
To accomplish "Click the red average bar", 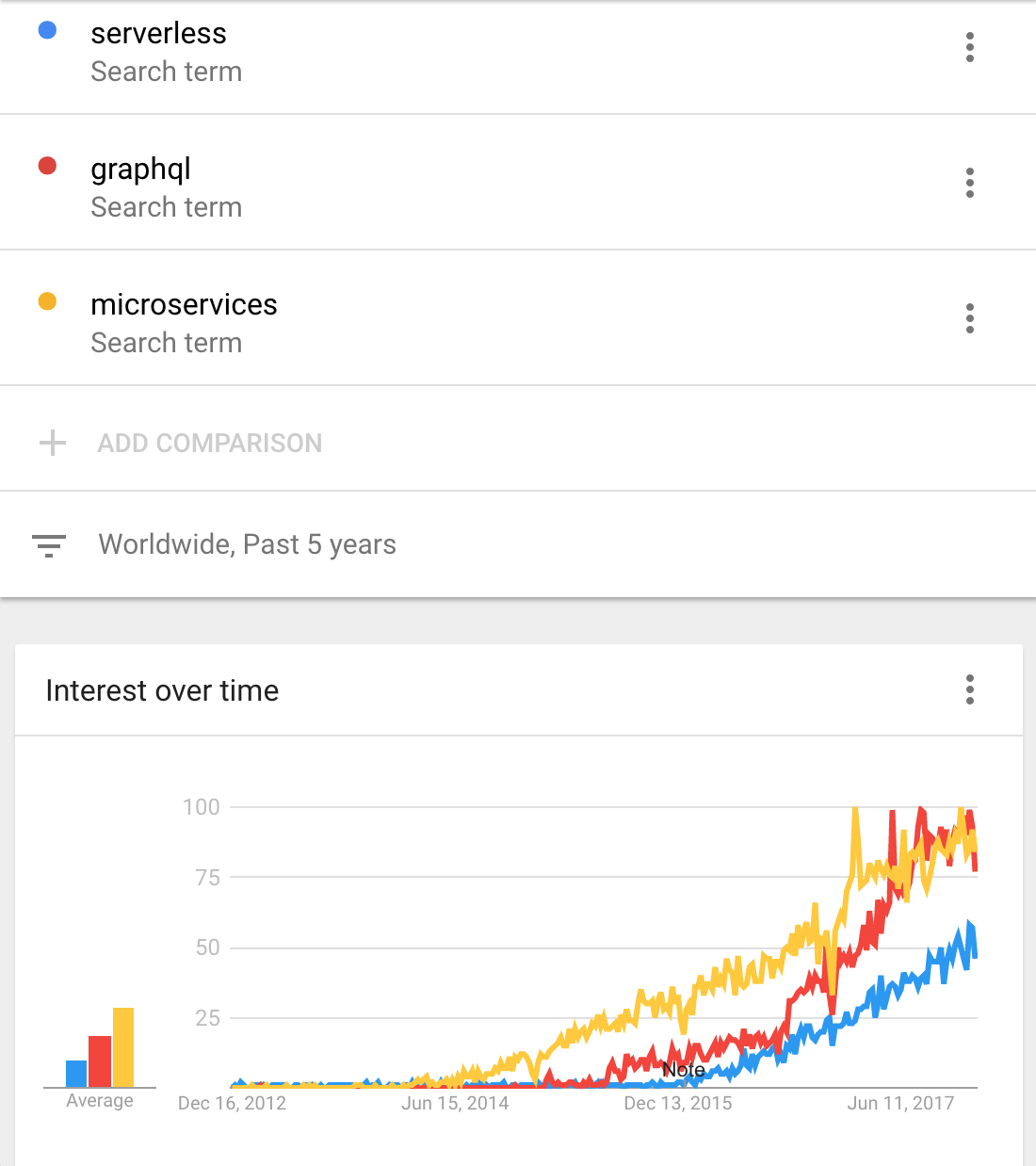I will click(x=100, y=1061).
